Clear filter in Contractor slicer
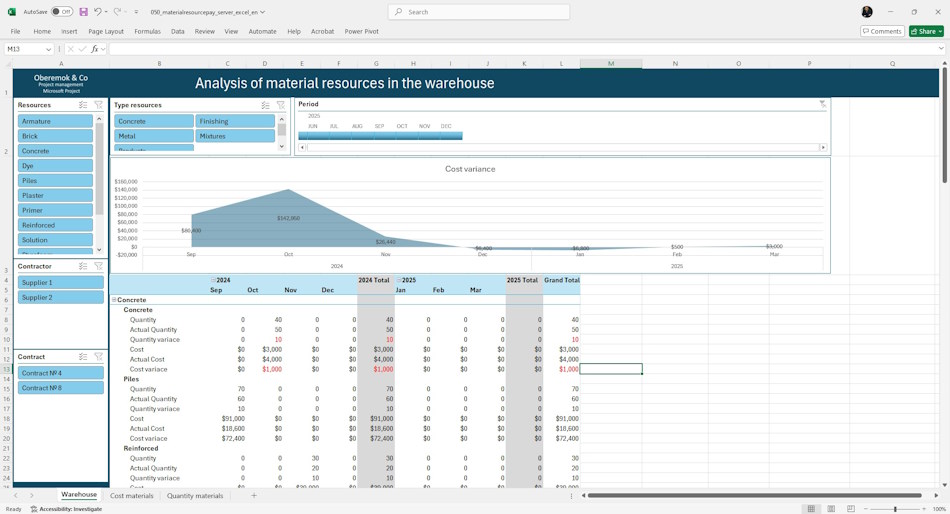Screen dimensions: 950x514 (x=99, y=266)
